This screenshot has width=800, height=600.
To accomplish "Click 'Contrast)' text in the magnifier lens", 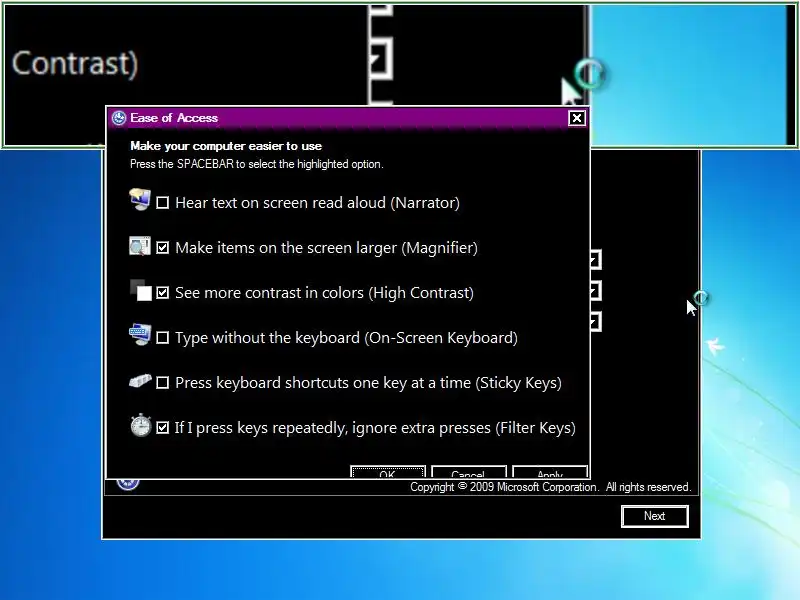I will tap(75, 64).
